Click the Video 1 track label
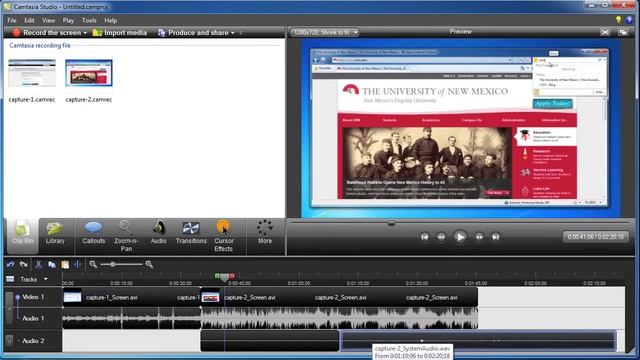 pyautogui.click(x=33, y=297)
